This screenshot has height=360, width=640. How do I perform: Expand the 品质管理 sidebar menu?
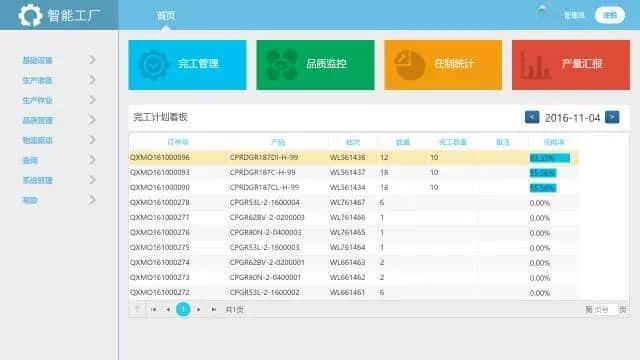59,120
